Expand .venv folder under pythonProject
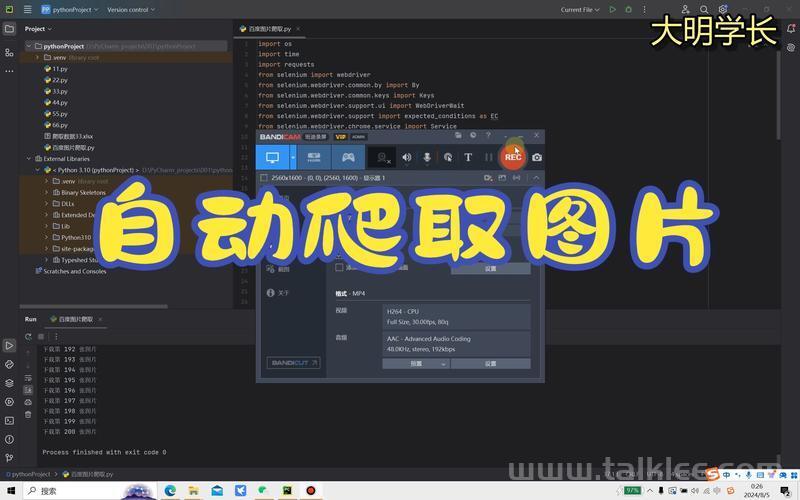Image resolution: width=800 pixels, height=500 pixels. pos(37,58)
